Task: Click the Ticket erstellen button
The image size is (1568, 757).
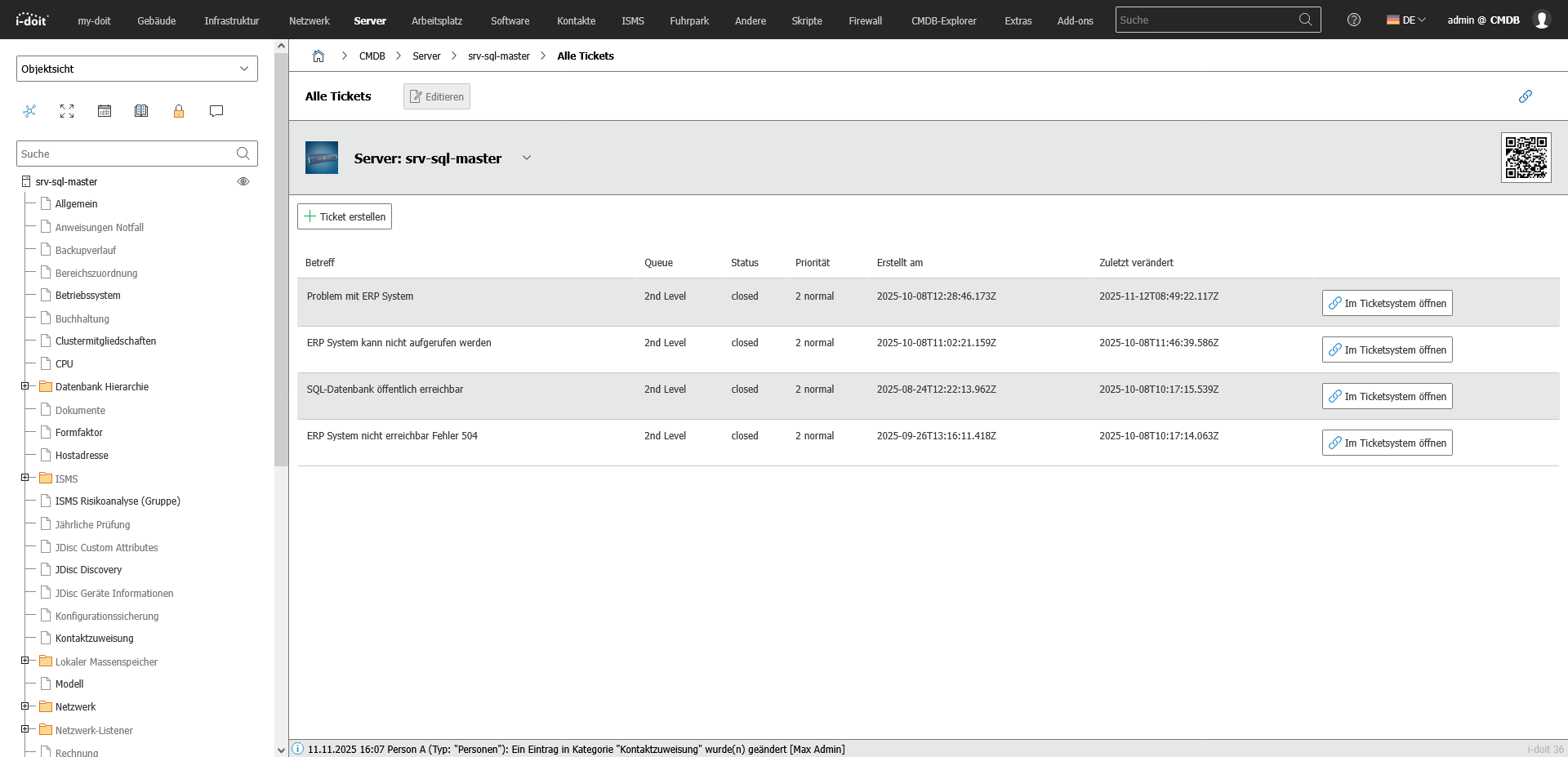Action: (x=345, y=216)
